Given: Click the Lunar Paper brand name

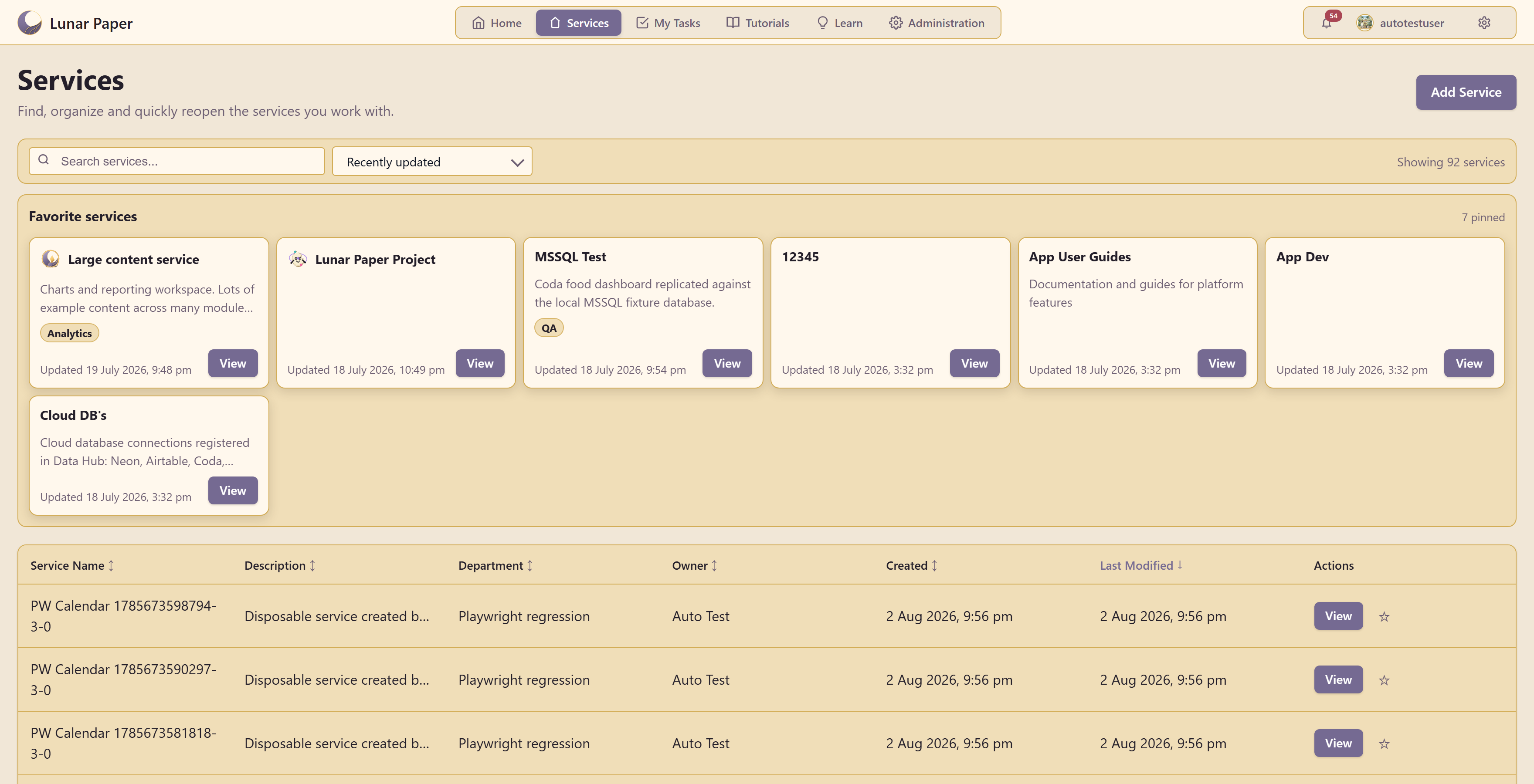Looking at the screenshot, I should pos(91,23).
